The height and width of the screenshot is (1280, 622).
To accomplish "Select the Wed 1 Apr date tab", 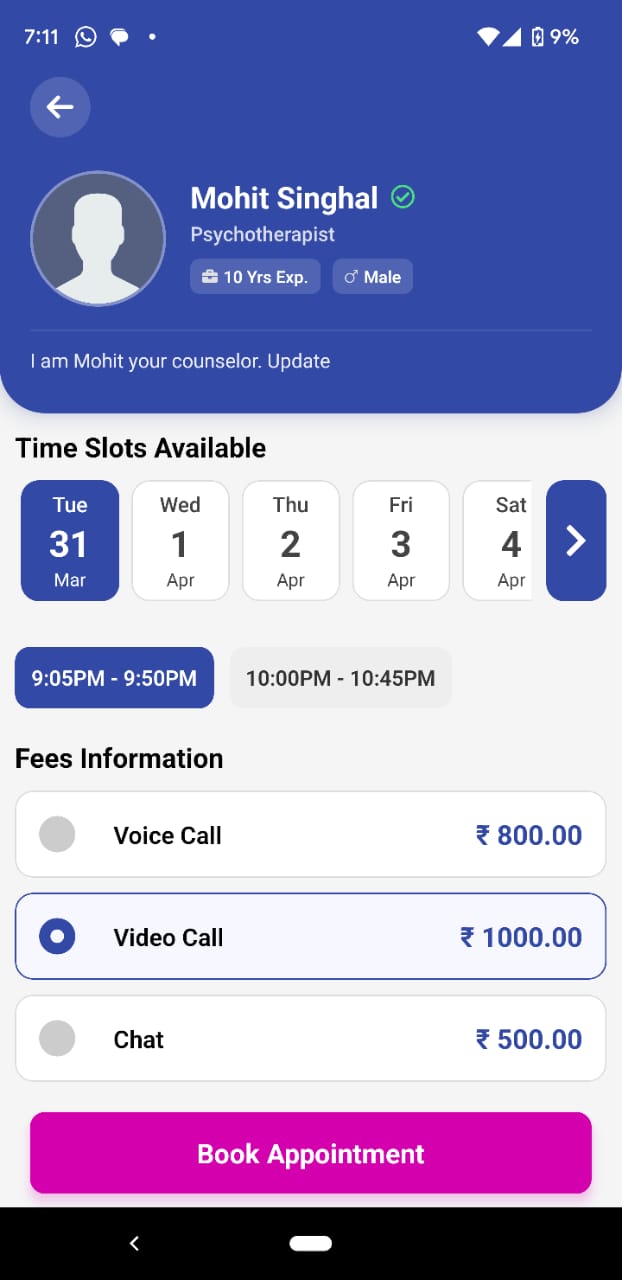I will [180, 540].
